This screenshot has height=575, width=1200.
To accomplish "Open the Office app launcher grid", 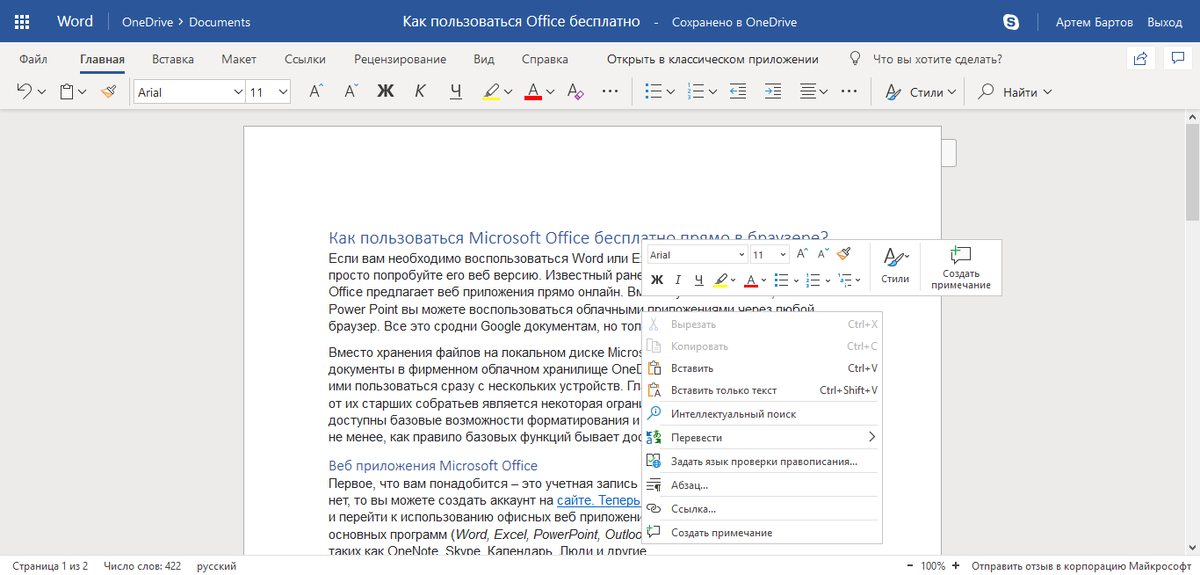I will (x=22, y=21).
